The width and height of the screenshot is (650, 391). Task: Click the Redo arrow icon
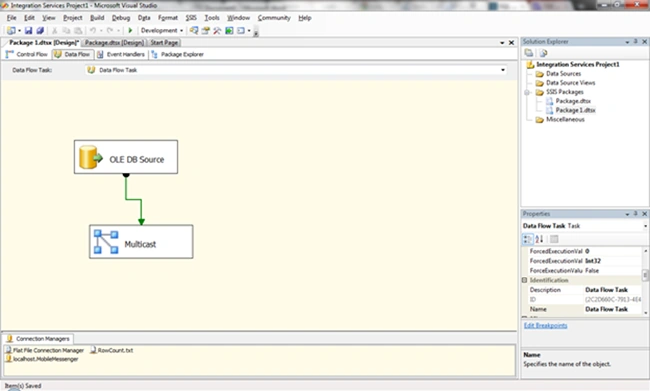109,30
